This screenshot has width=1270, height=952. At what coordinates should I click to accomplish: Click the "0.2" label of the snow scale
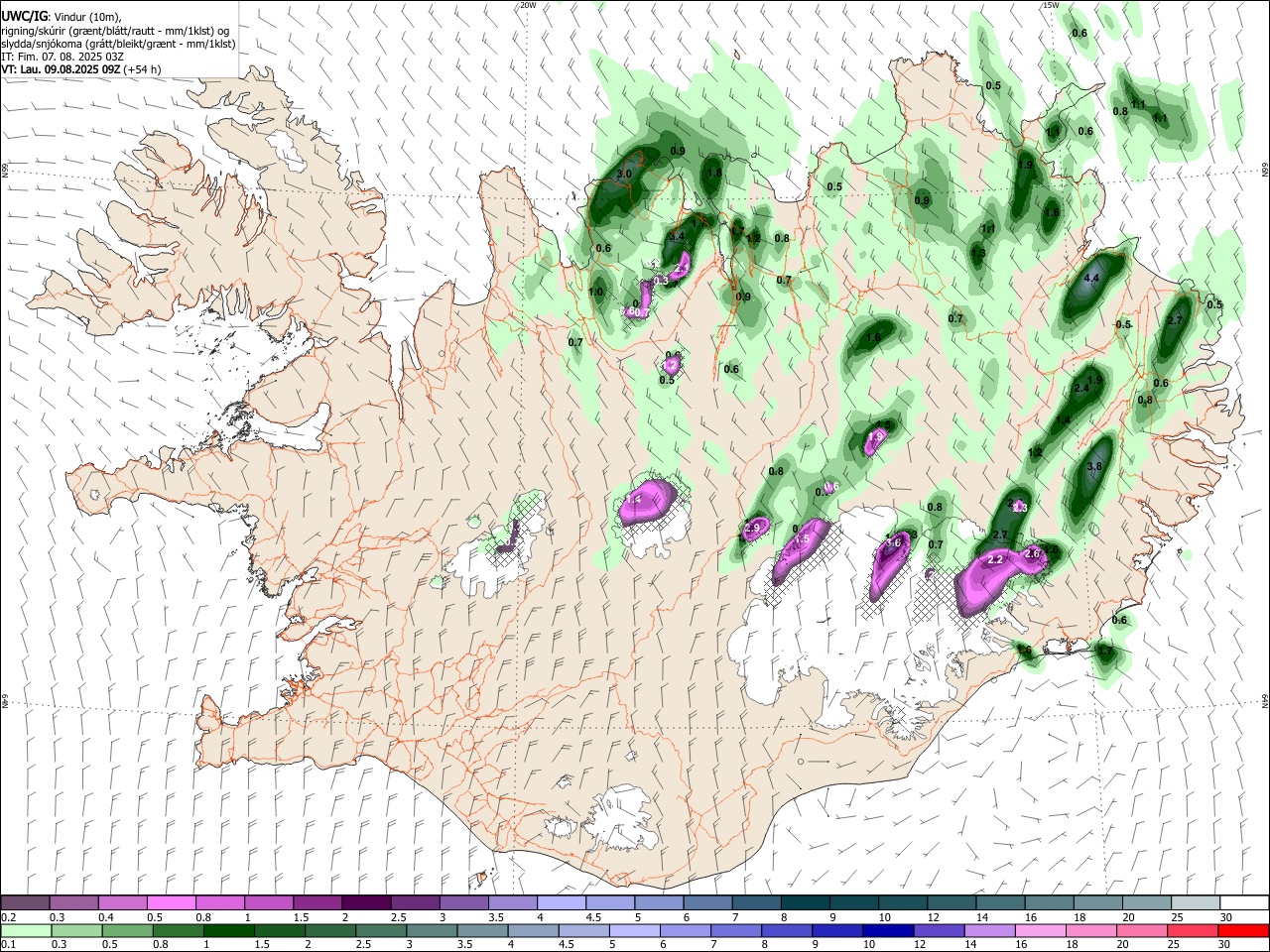(x=8, y=917)
